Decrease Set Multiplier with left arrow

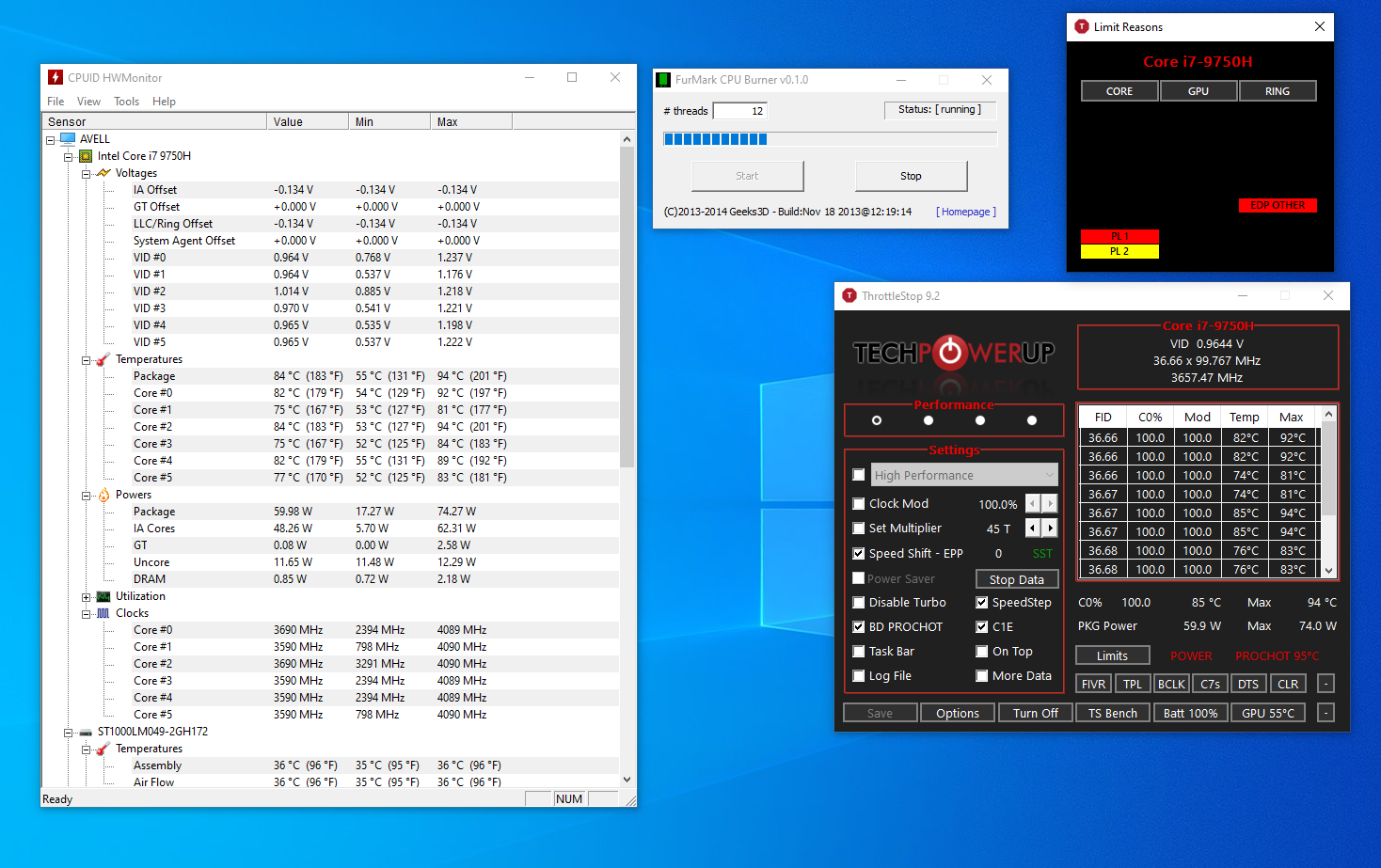[1033, 528]
